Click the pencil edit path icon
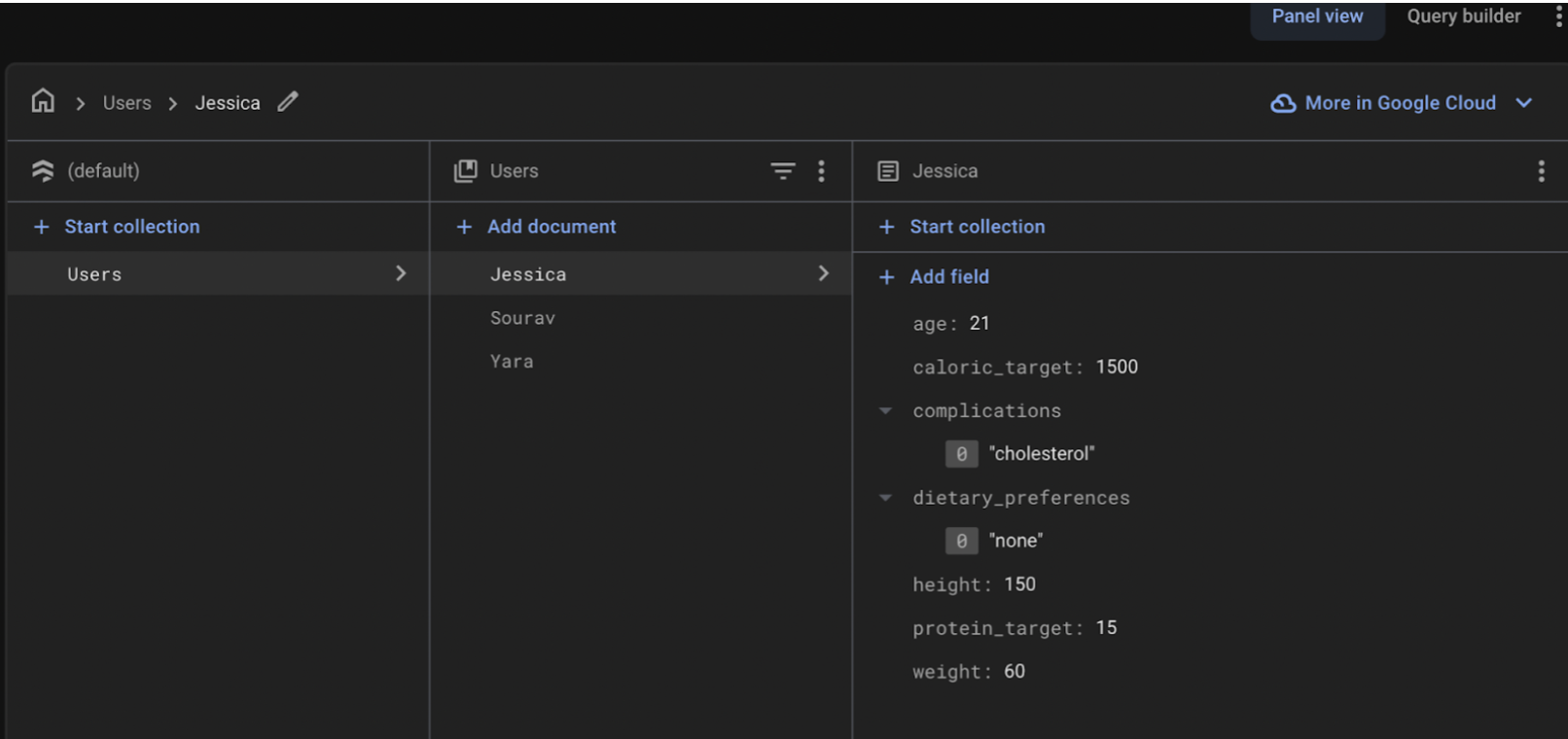 (x=288, y=101)
